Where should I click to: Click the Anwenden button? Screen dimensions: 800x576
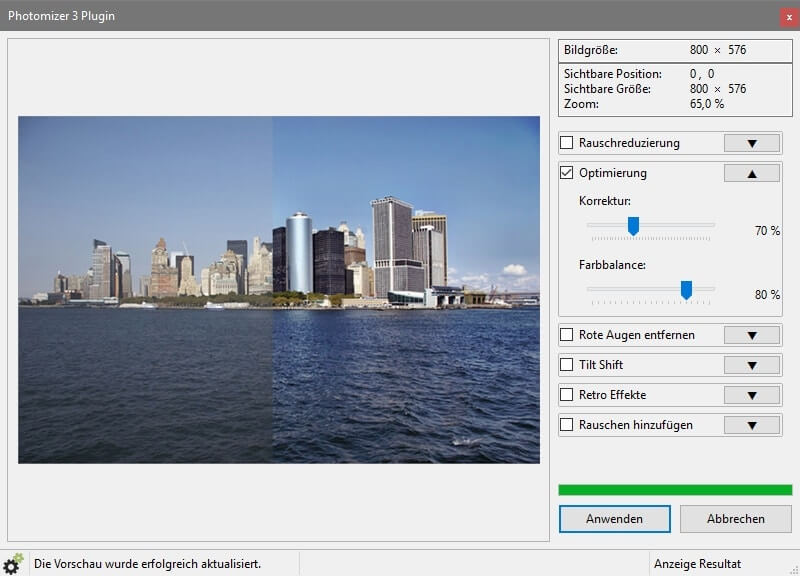614,519
